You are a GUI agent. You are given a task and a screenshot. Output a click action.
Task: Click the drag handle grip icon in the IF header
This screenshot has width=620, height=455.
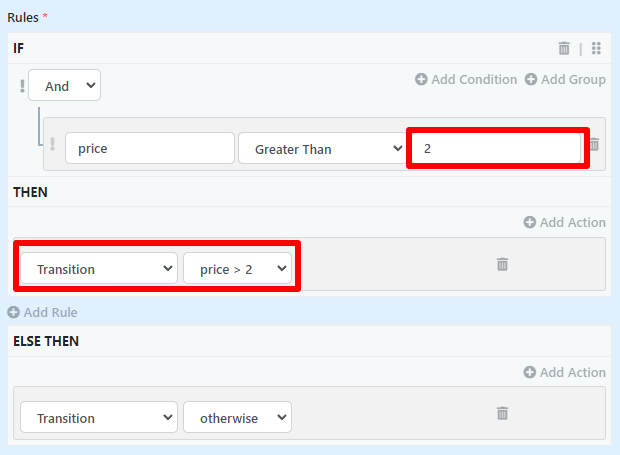tap(596, 48)
